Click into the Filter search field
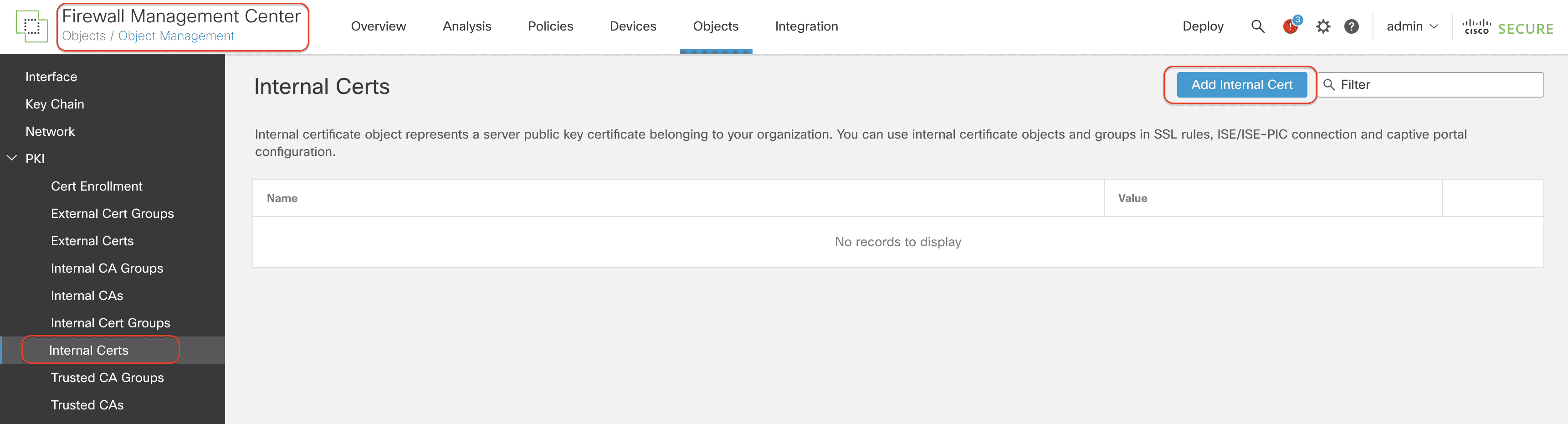Image resolution: width=1568 pixels, height=424 pixels. (1436, 85)
